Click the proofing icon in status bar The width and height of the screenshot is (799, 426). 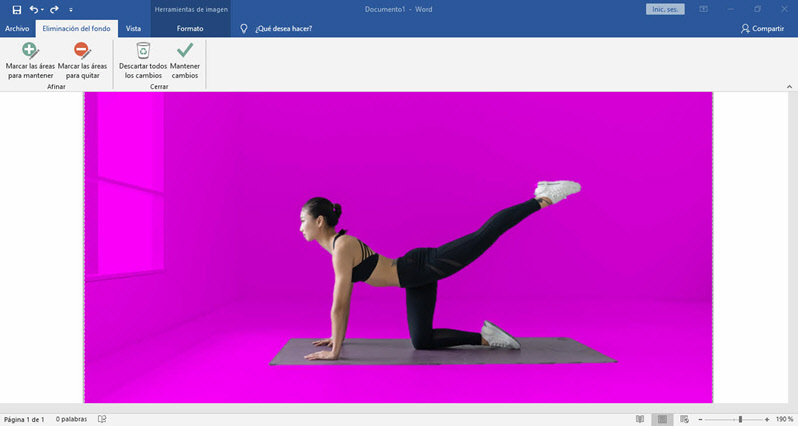pos(102,419)
